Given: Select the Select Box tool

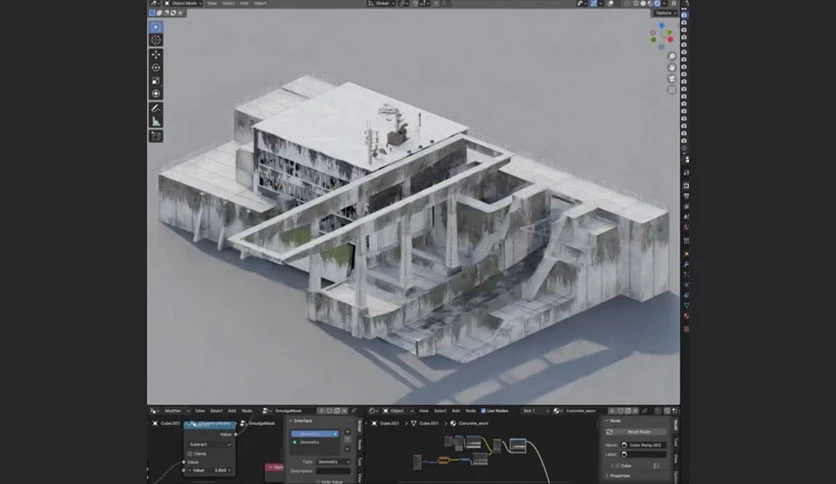Looking at the screenshot, I should point(156,27).
